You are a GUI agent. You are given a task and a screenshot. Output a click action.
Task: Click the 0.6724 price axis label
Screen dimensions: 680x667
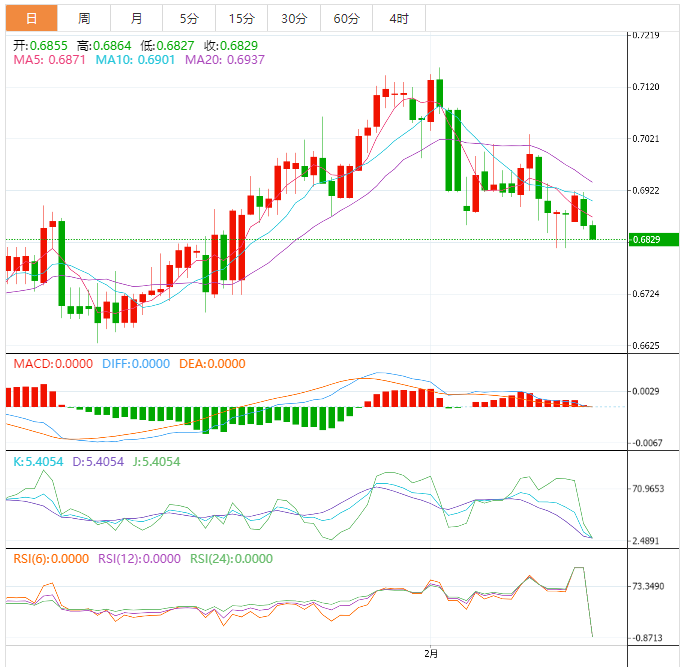(x=646, y=294)
